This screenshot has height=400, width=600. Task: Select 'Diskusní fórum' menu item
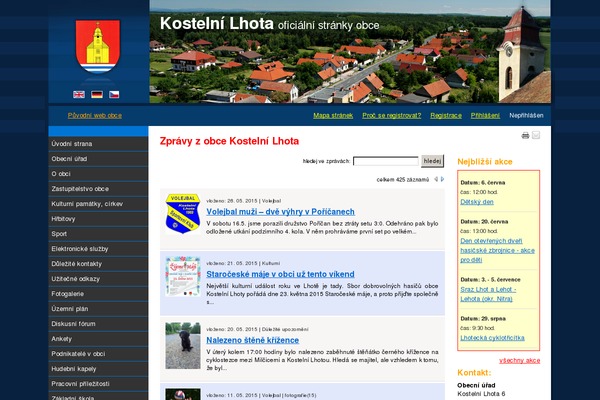pyautogui.click(x=98, y=324)
